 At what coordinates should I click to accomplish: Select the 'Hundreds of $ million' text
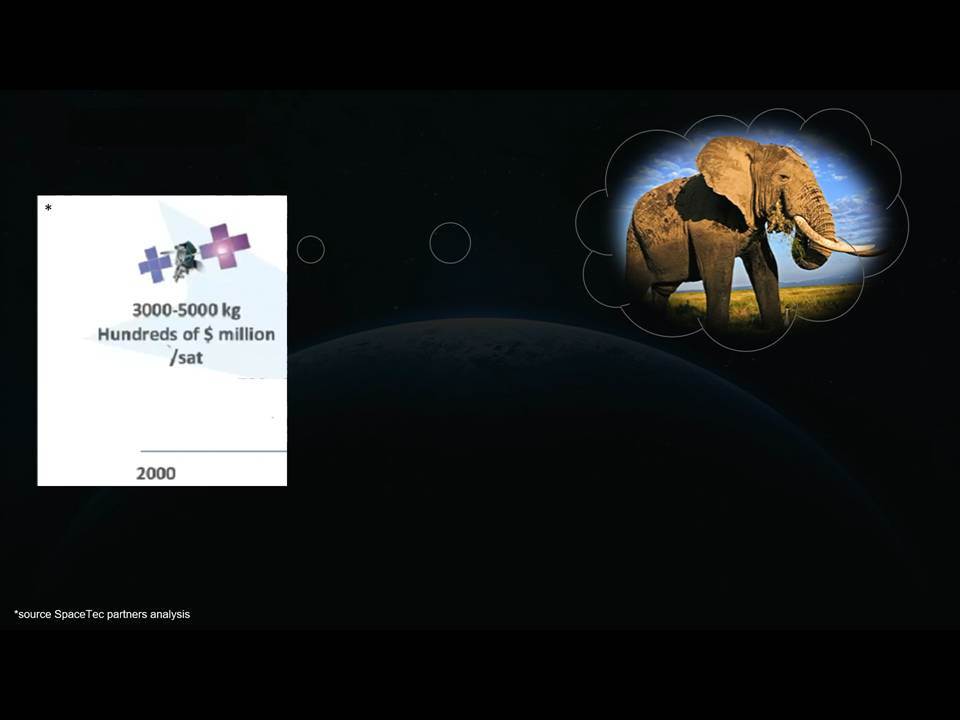click(186, 334)
